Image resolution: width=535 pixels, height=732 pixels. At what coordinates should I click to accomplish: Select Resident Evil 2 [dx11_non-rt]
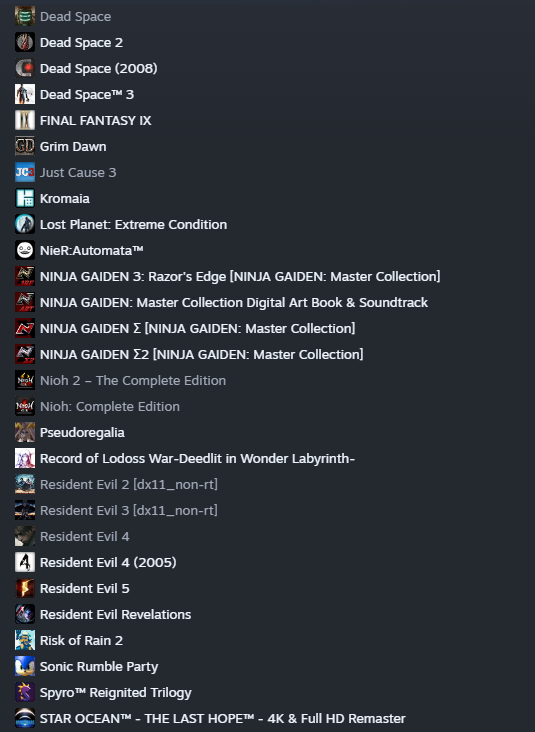pyautogui.click(x=129, y=485)
